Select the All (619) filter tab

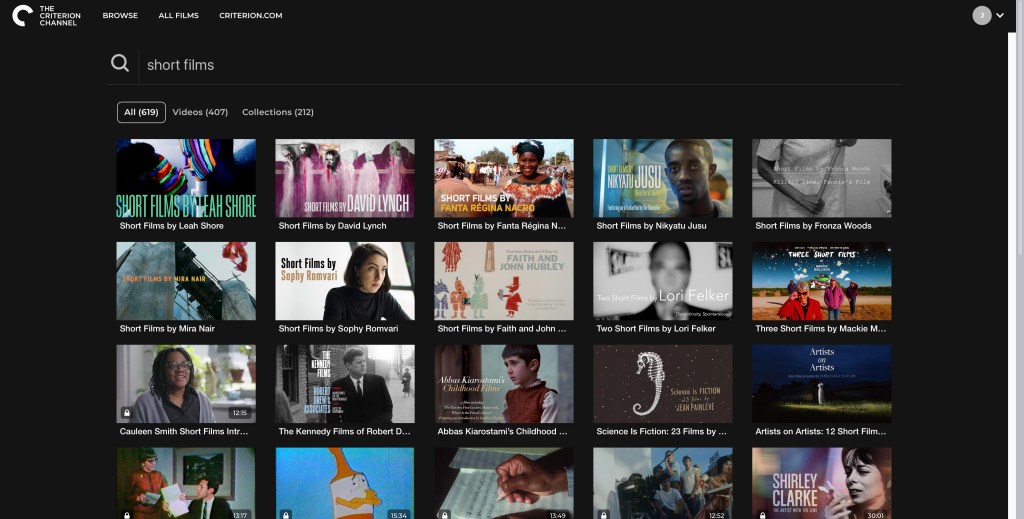[141, 112]
